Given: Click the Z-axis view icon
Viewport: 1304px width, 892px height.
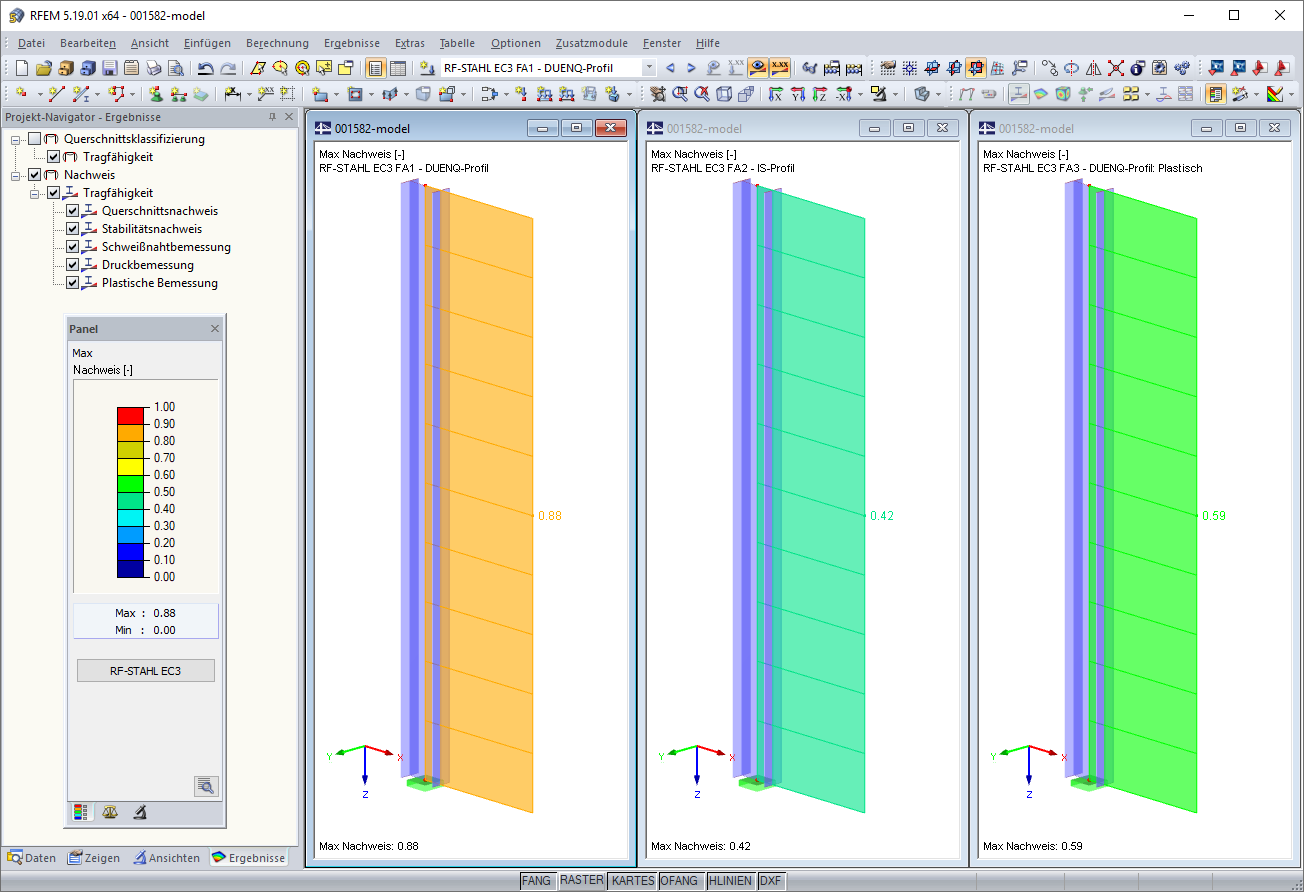Looking at the screenshot, I should coord(820,94).
